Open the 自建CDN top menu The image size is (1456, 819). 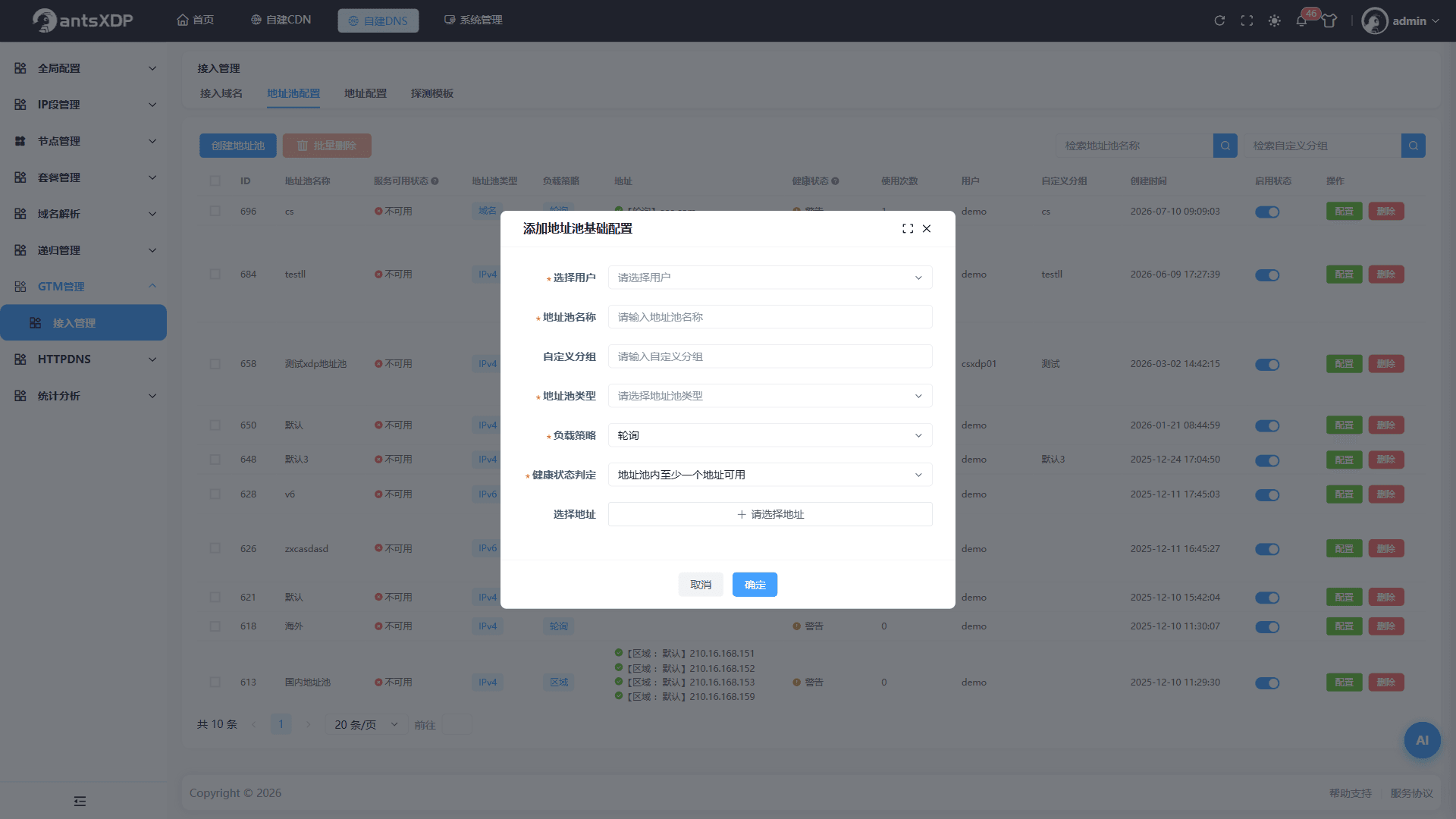point(281,20)
